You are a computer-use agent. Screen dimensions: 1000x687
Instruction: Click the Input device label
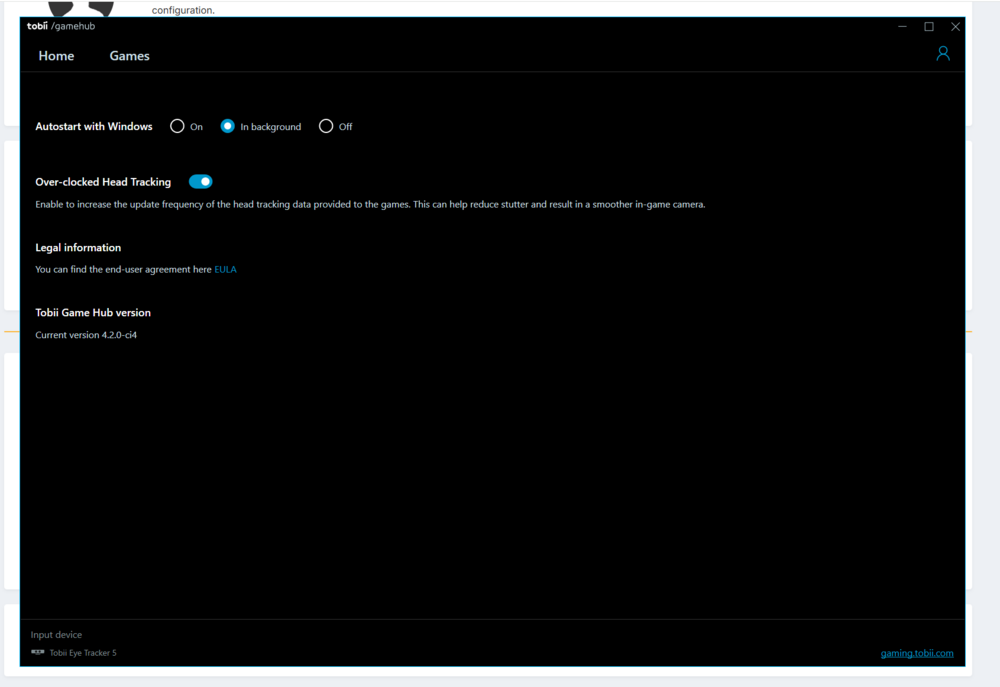56,635
